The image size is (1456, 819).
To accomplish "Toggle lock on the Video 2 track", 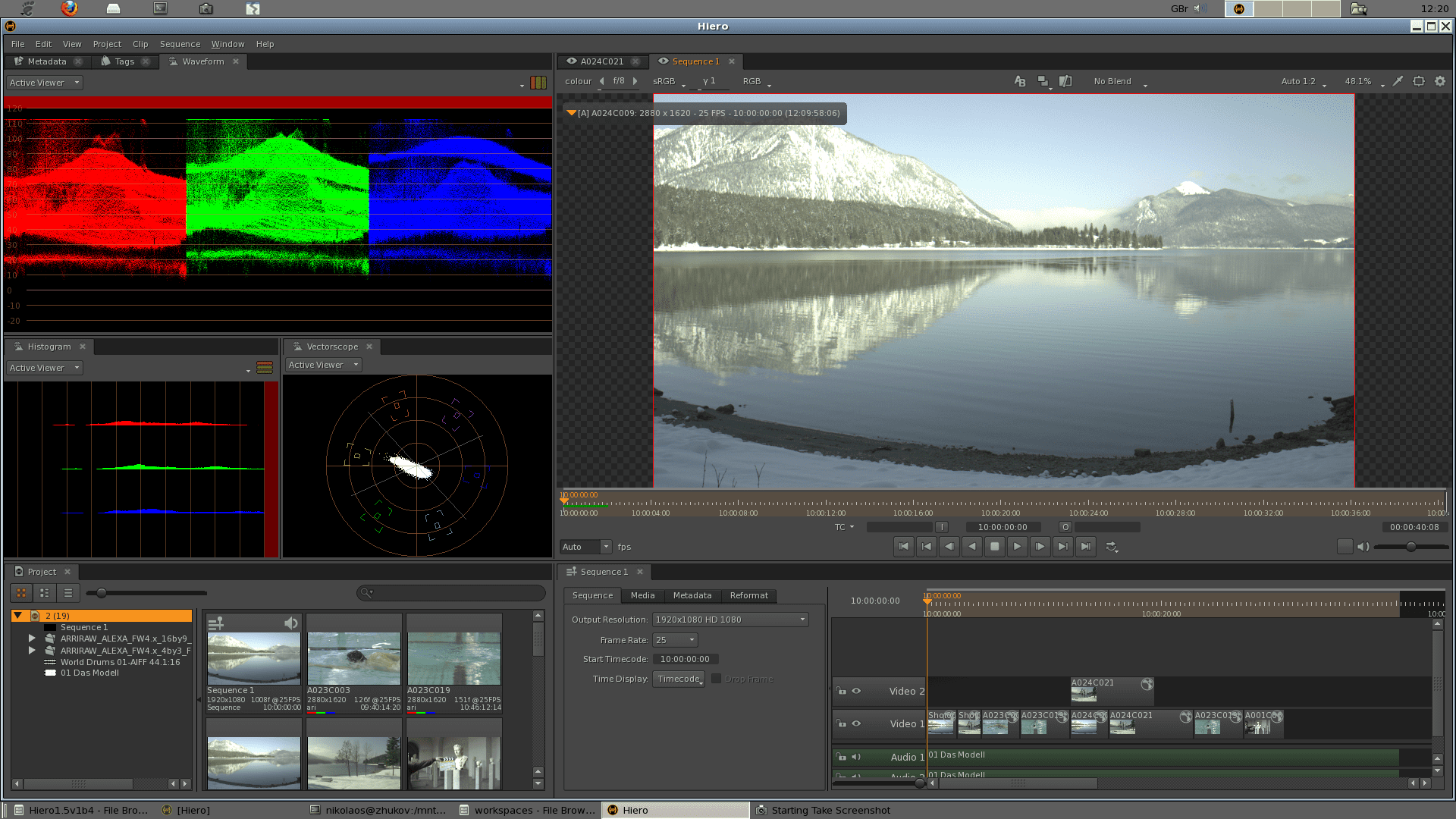I will (x=841, y=691).
